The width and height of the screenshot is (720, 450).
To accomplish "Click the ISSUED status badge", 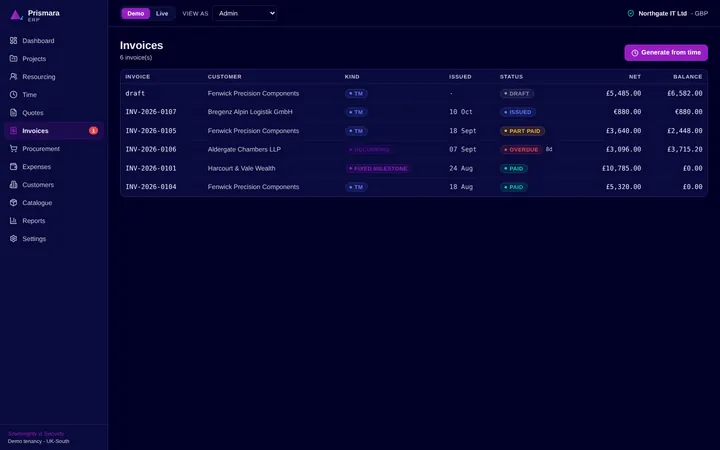I will click(x=518, y=112).
